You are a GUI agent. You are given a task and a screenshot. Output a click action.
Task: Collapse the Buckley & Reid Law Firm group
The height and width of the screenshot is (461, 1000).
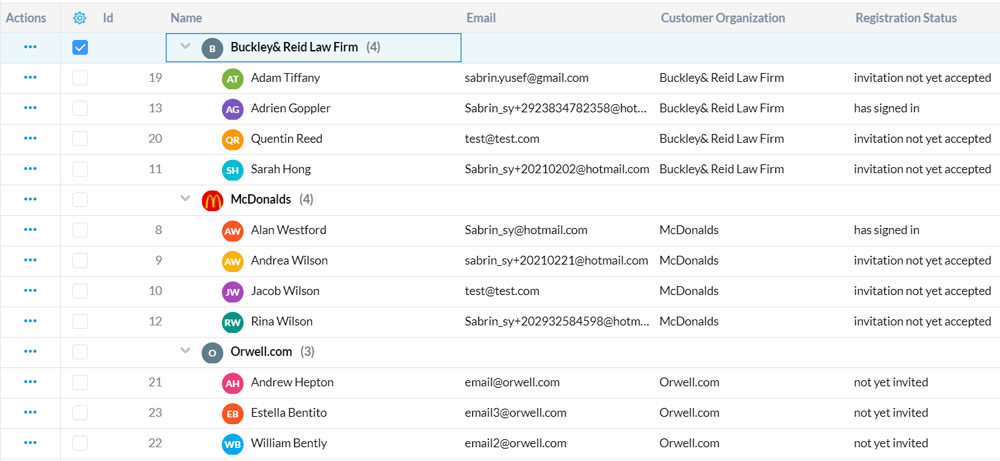[185, 47]
